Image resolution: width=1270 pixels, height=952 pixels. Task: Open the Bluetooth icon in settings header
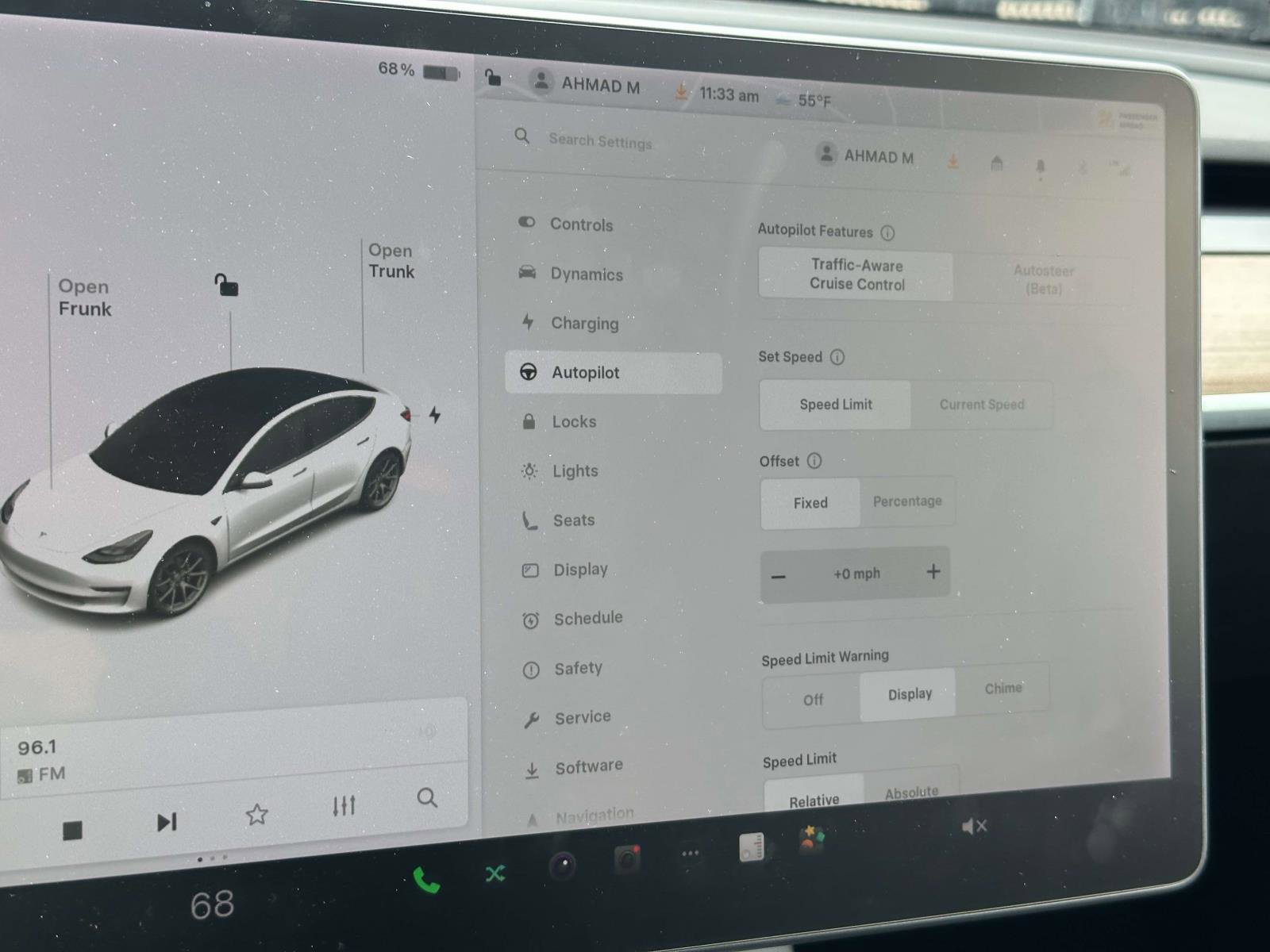point(1083,168)
